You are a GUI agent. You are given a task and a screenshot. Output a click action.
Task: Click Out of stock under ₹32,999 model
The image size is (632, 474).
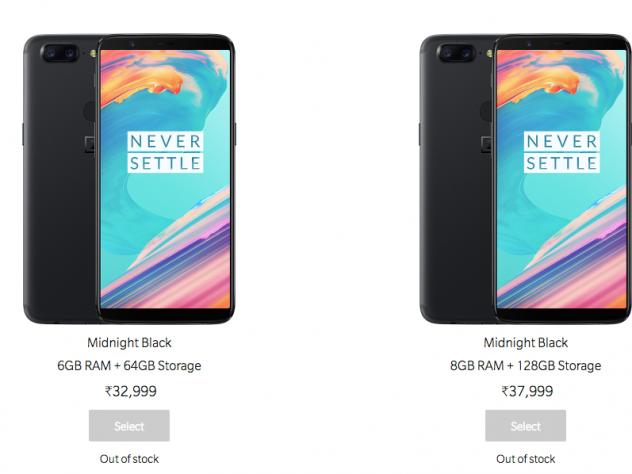129,459
